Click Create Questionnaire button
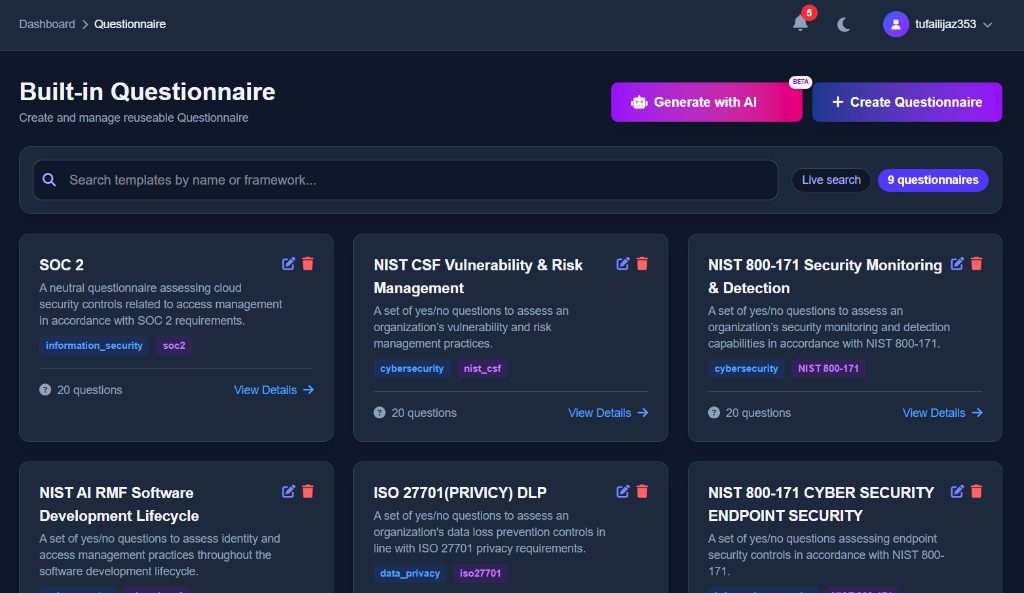This screenshot has width=1024, height=593. click(907, 102)
